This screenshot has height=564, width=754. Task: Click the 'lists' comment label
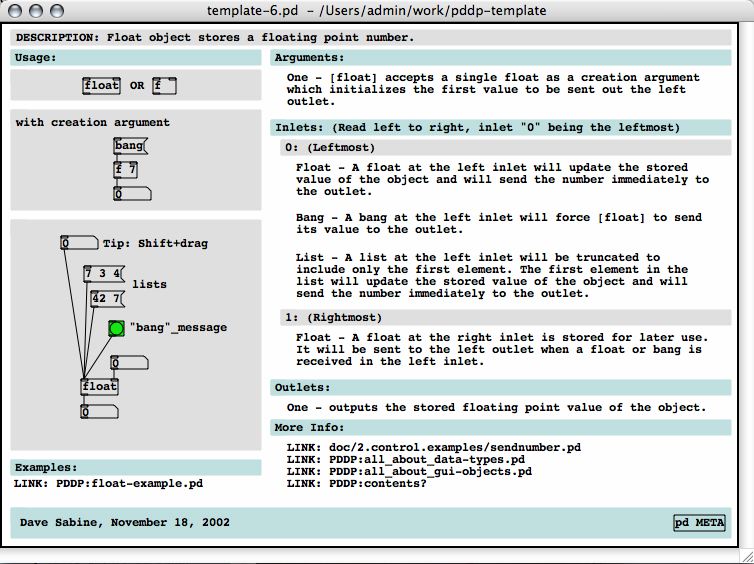[150, 284]
